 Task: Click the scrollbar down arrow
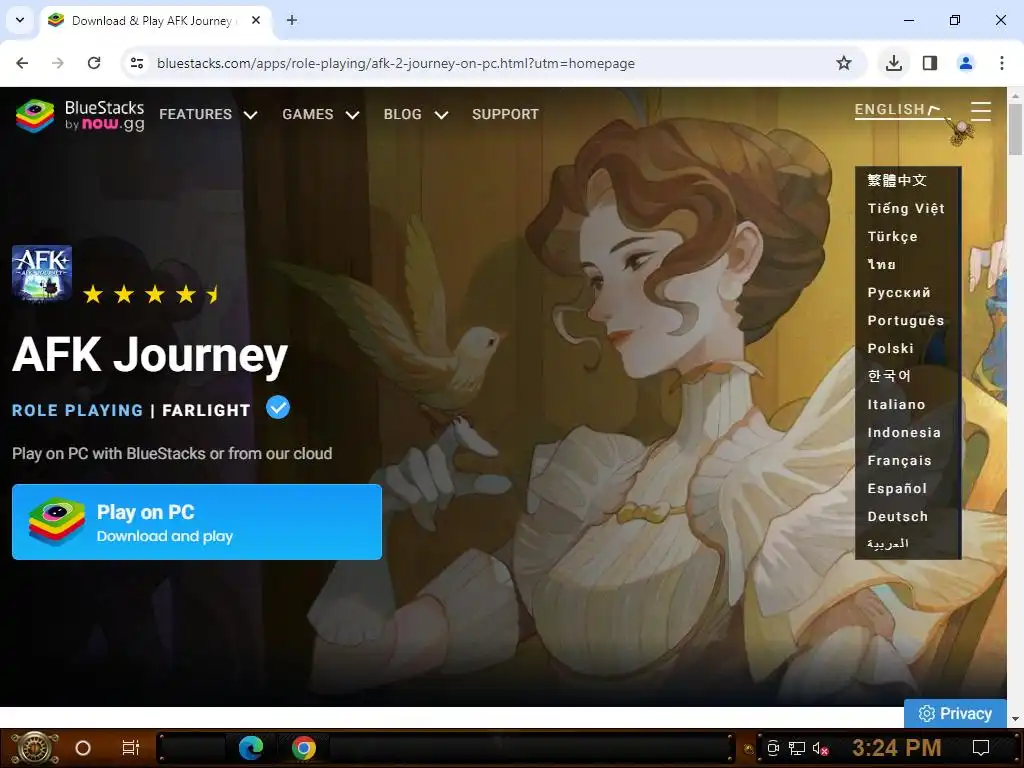point(1015,718)
